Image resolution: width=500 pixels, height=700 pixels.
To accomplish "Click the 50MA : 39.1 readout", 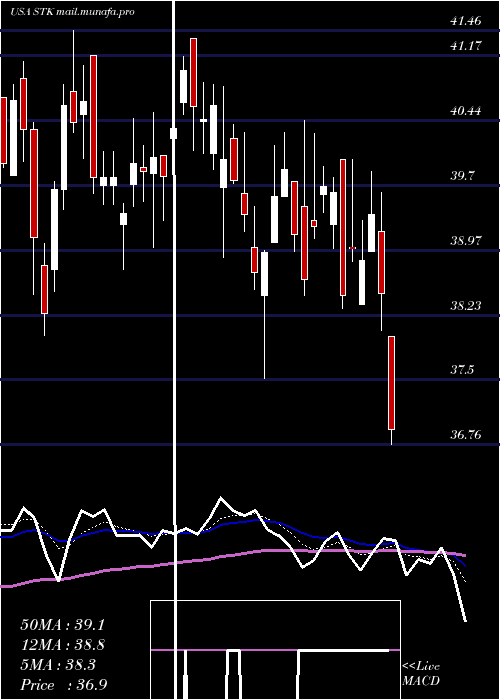I will pos(62,625).
